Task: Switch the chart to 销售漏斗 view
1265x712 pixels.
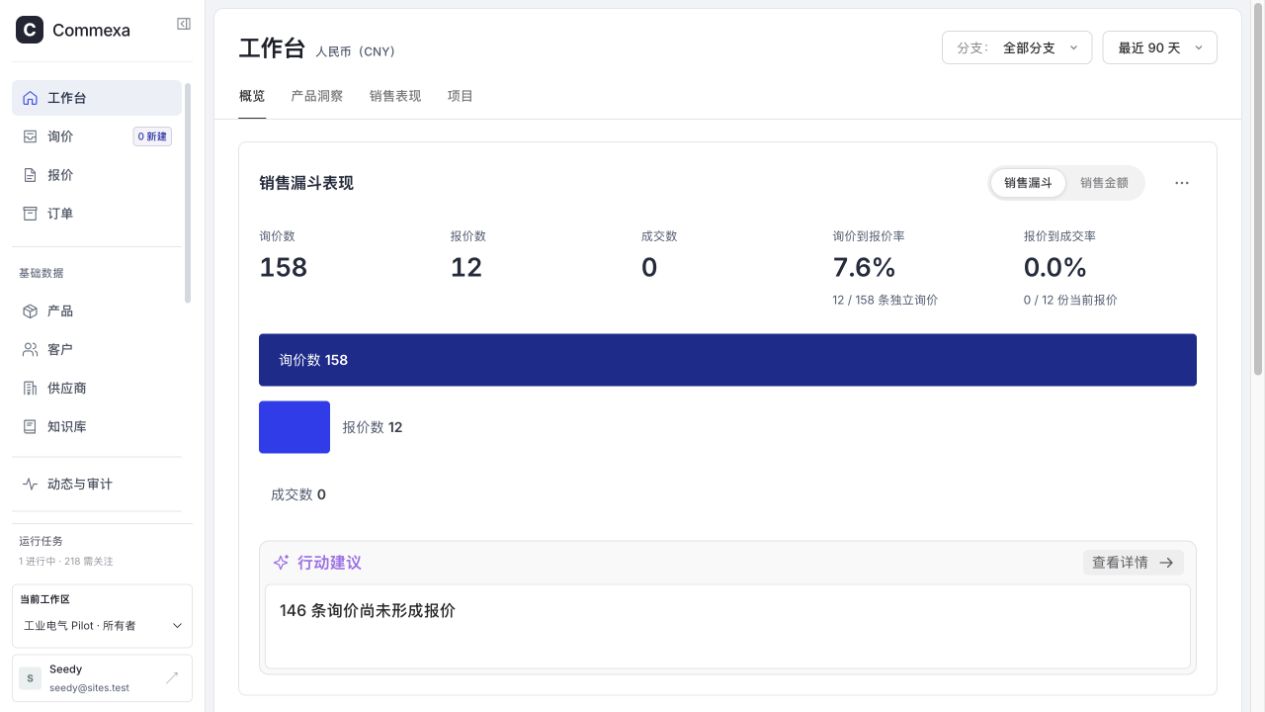Action: pyautogui.click(x=1028, y=183)
